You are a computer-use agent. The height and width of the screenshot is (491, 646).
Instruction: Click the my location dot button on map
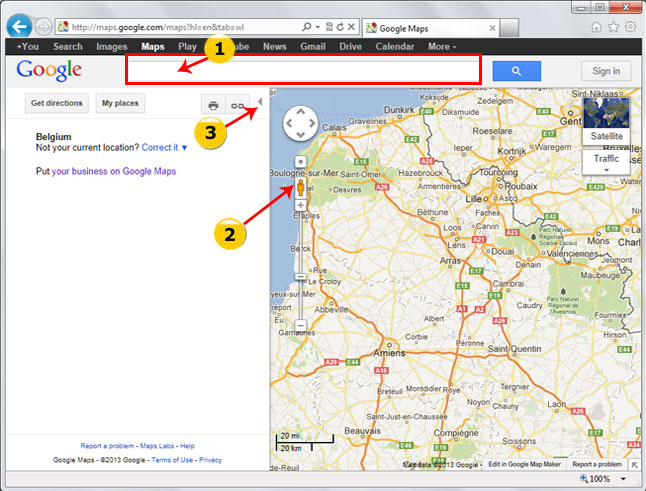(x=301, y=162)
